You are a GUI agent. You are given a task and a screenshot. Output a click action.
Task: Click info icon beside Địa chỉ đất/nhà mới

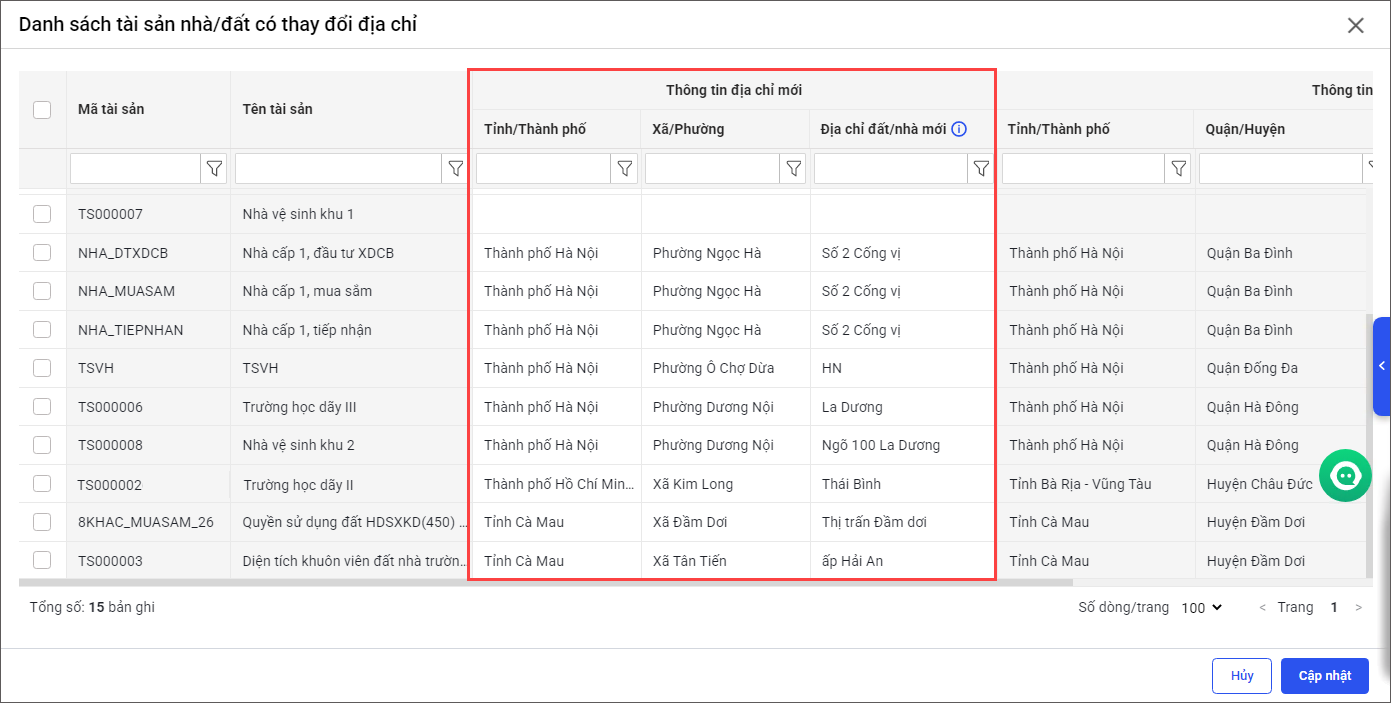959,129
